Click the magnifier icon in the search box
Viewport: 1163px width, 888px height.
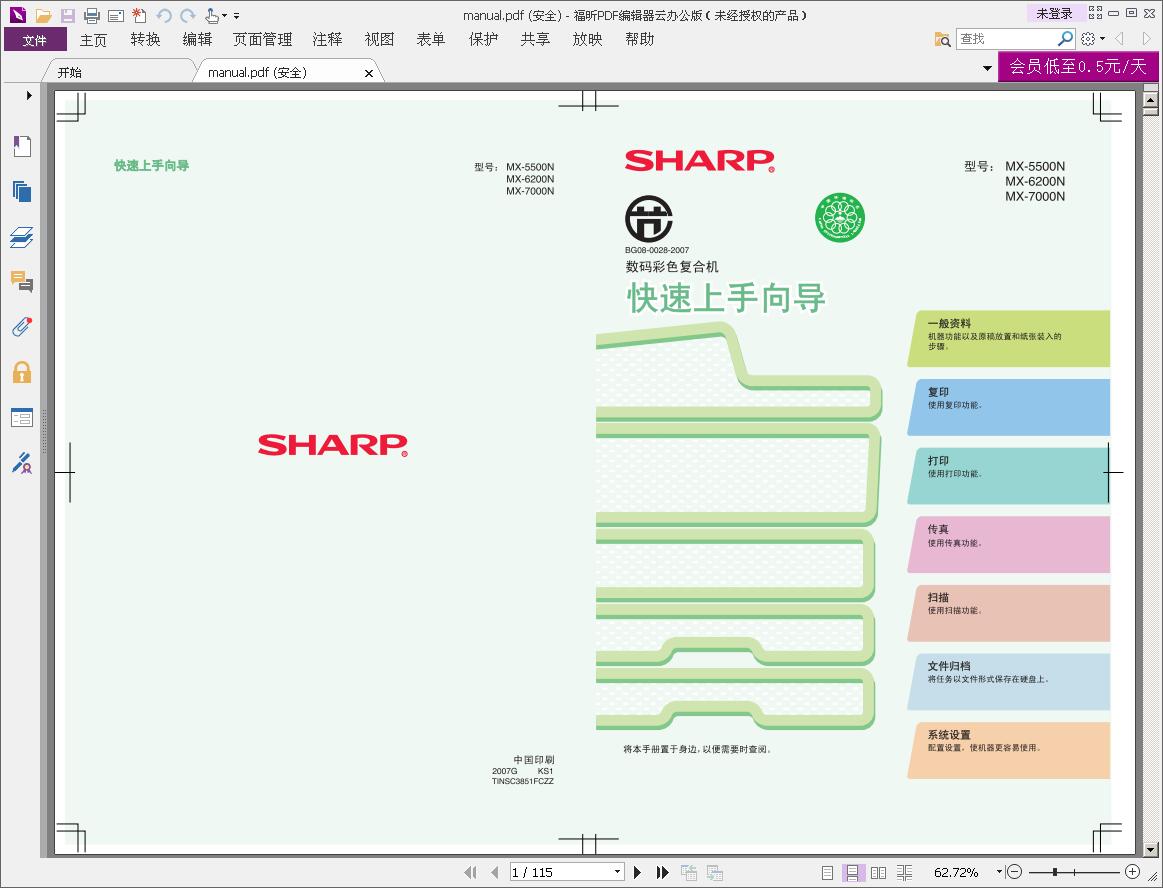(1065, 39)
